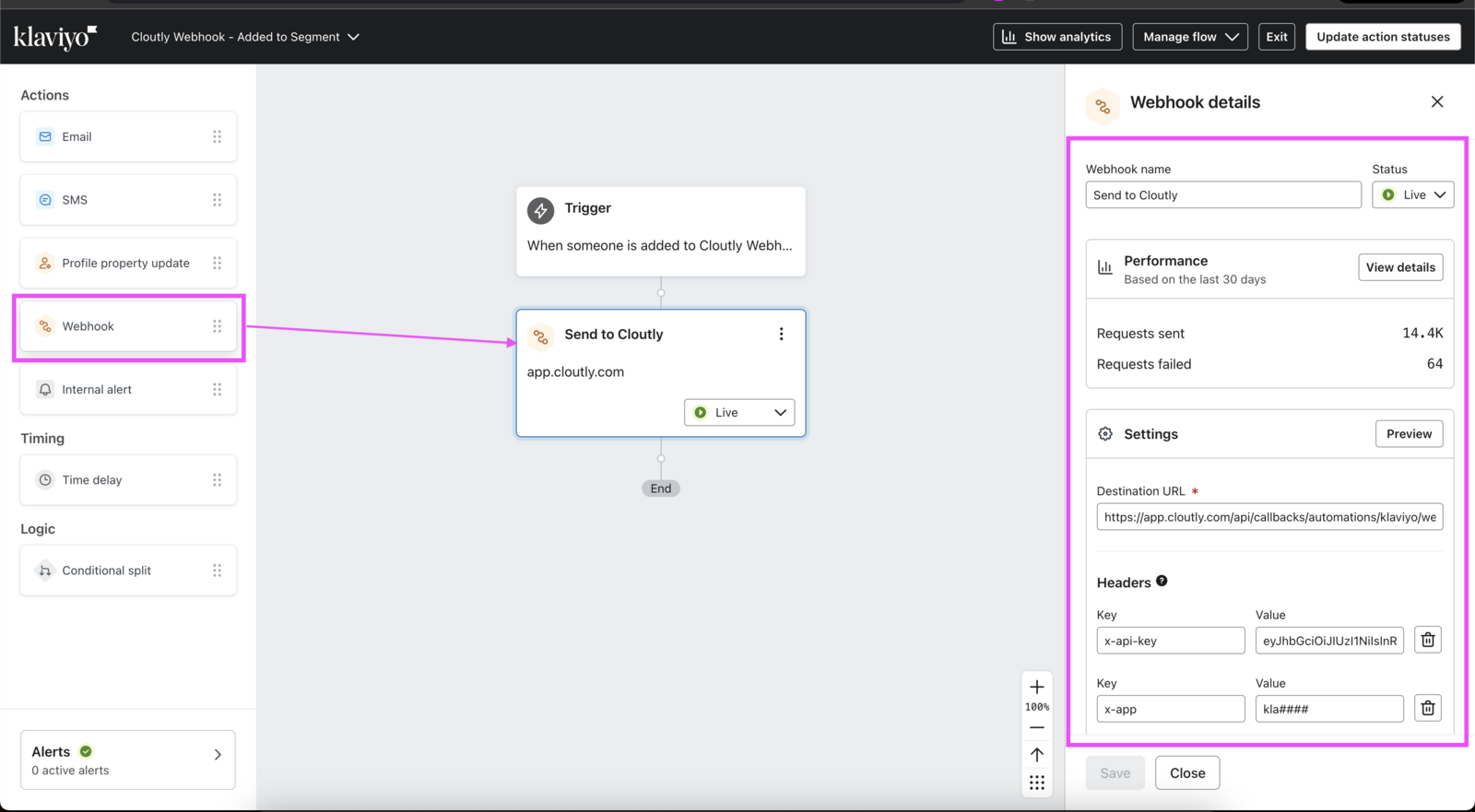The image size is (1475, 812).
Task: Delete the x-api-key header with trash icon
Action: tap(1427, 640)
